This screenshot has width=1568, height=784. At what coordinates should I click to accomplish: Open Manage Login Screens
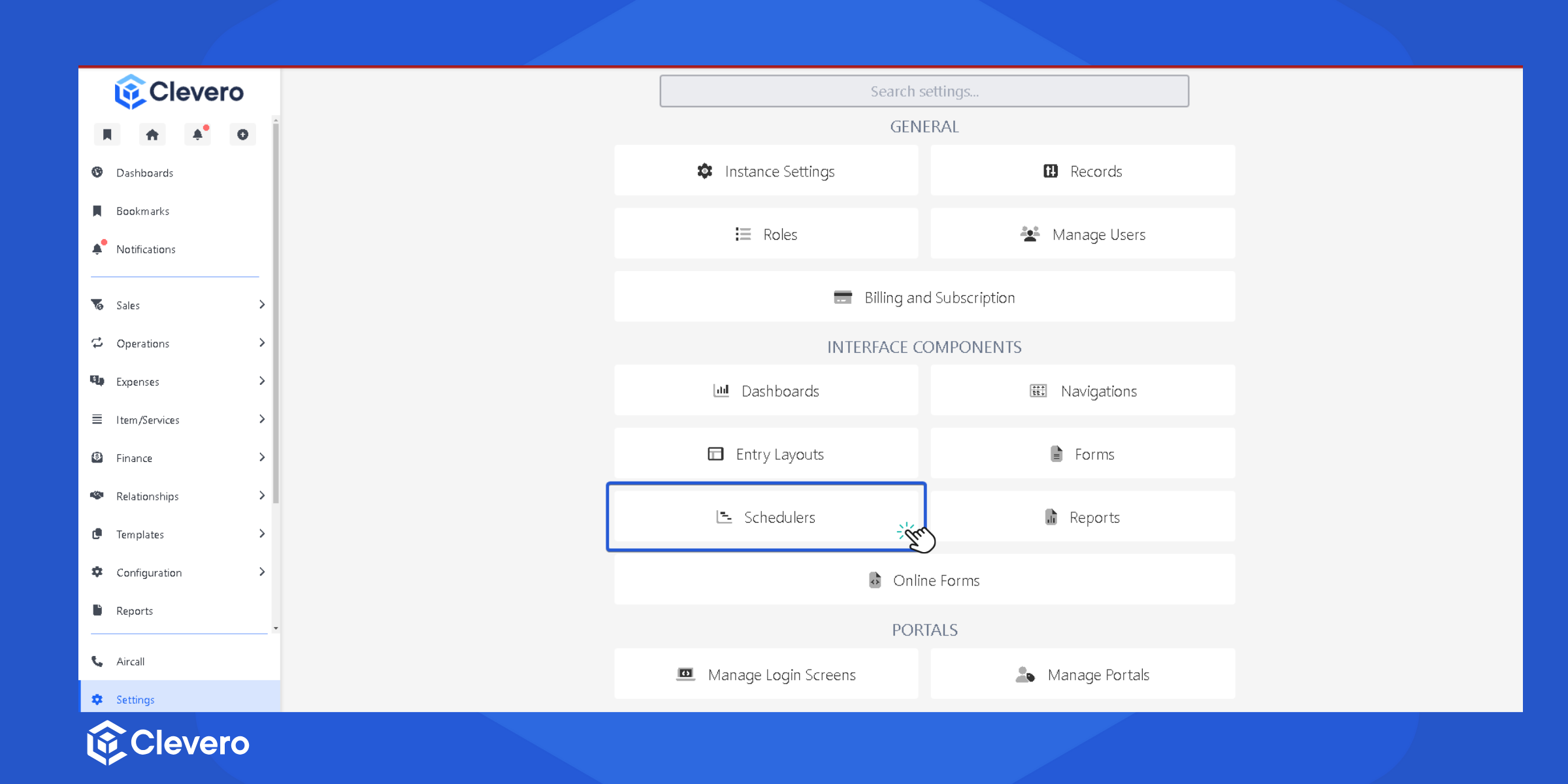(x=766, y=675)
